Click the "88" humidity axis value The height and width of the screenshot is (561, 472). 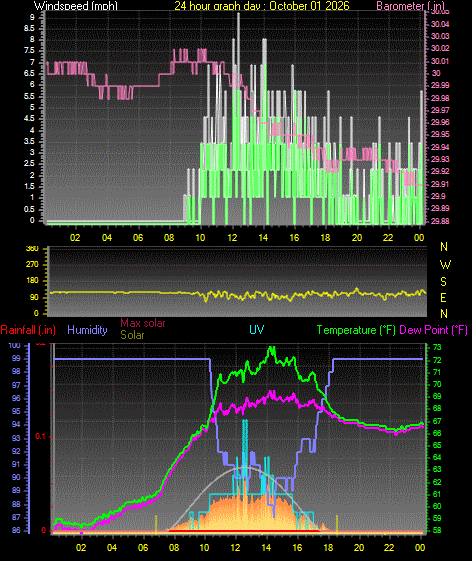pos(16,504)
